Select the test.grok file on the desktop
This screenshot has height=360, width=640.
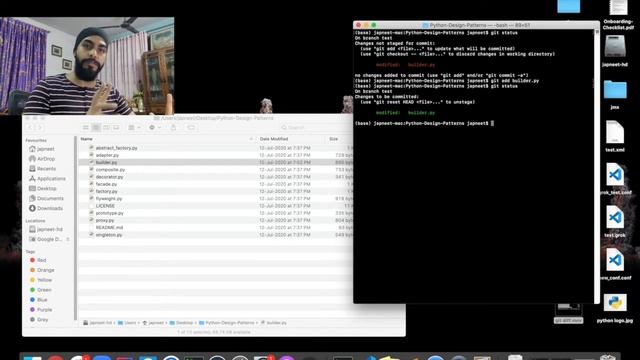pos(615,222)
